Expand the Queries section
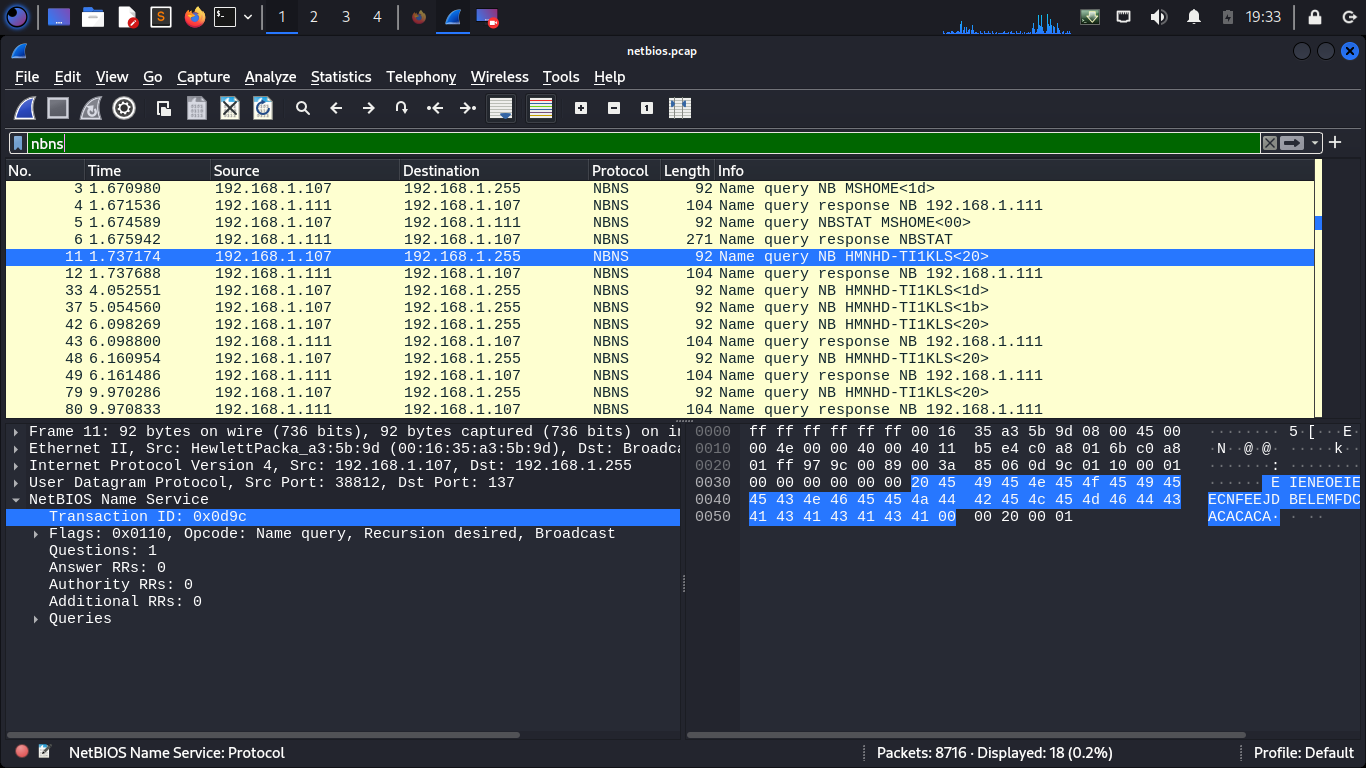Image resolution: width=1366 pixels, height=768 pixels. coord(37,619)
